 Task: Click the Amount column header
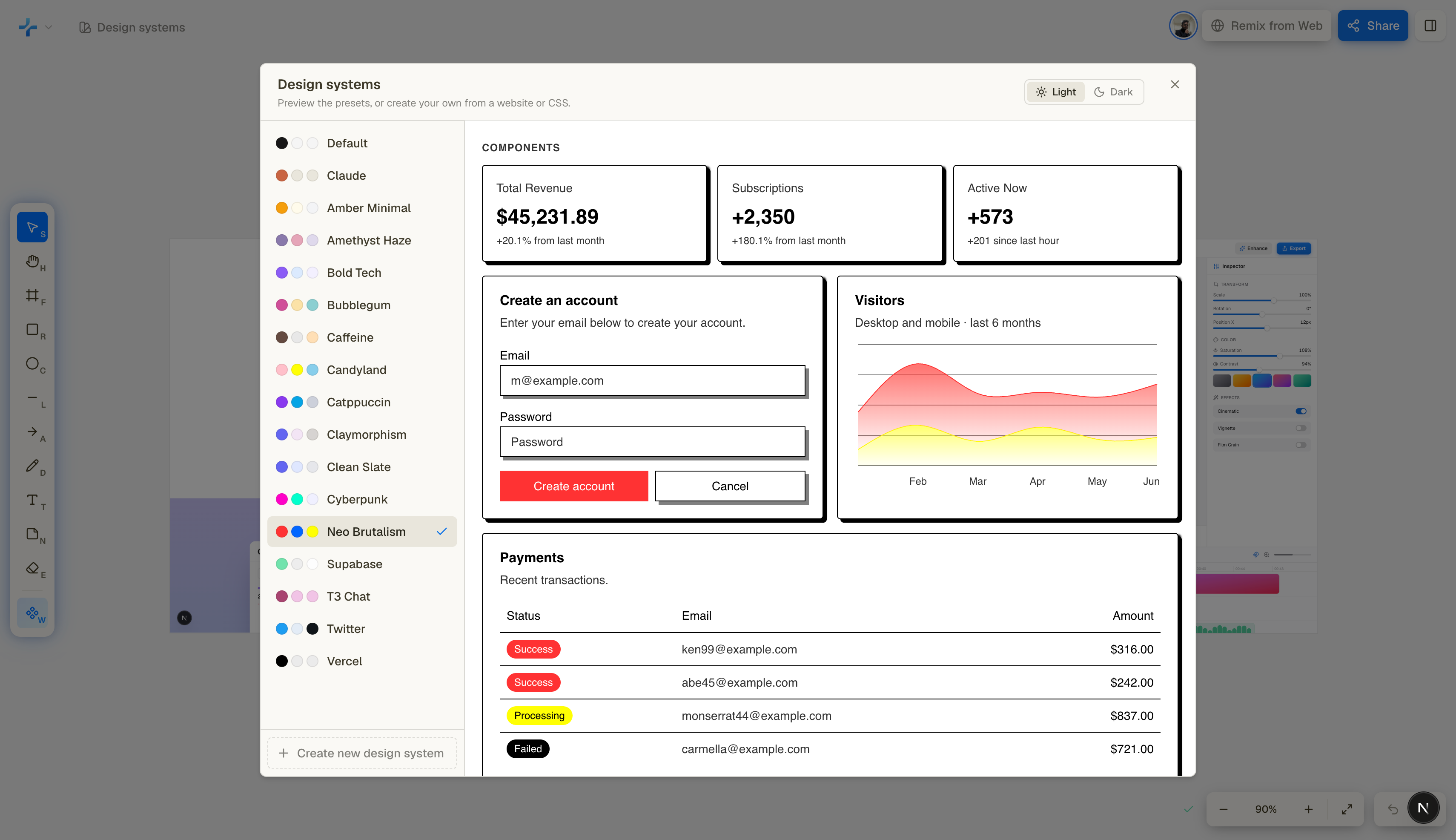tap(1132, 616)
